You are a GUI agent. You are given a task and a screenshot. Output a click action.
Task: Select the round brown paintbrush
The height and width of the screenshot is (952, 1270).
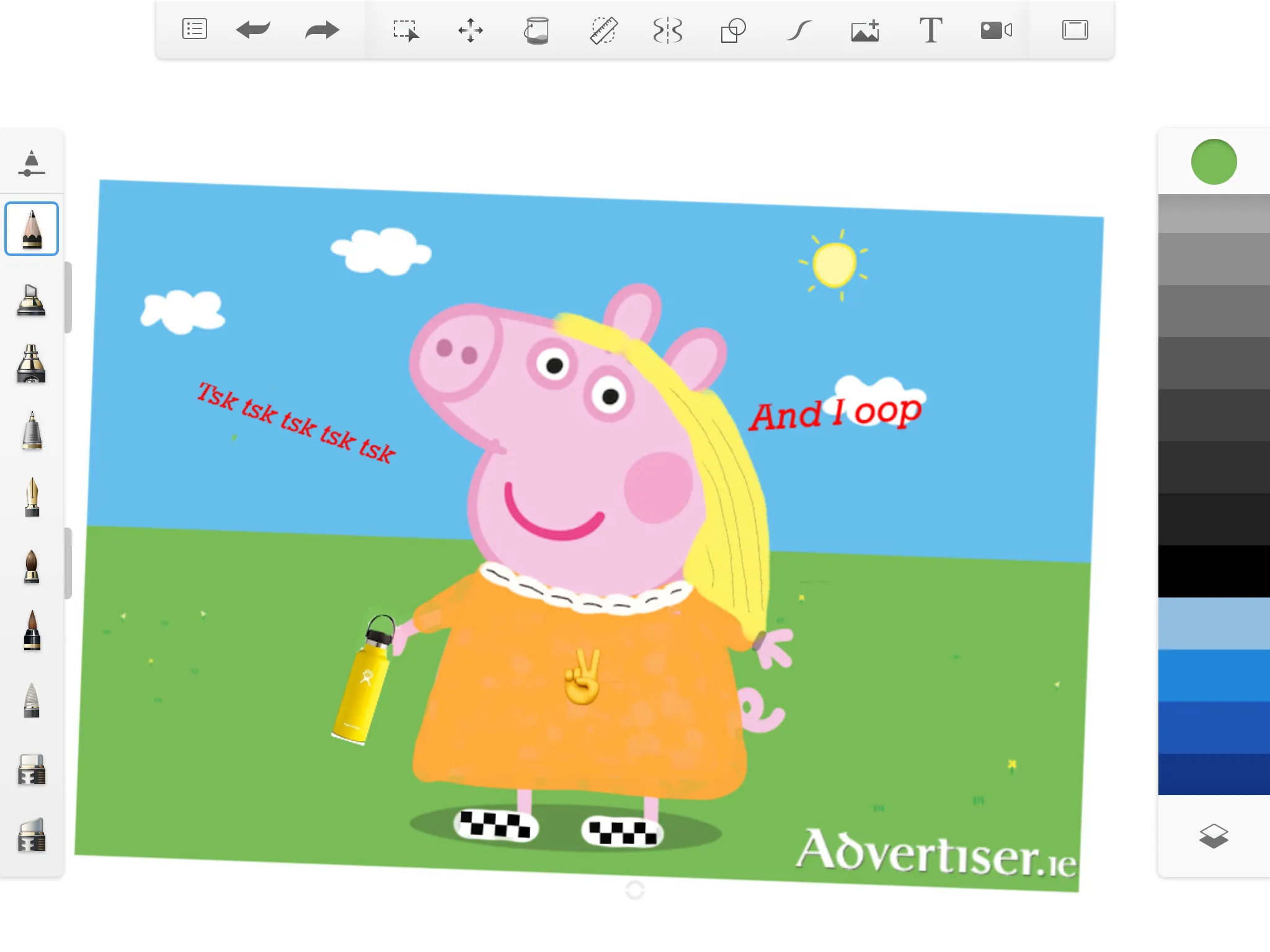(x=32, y=566)
